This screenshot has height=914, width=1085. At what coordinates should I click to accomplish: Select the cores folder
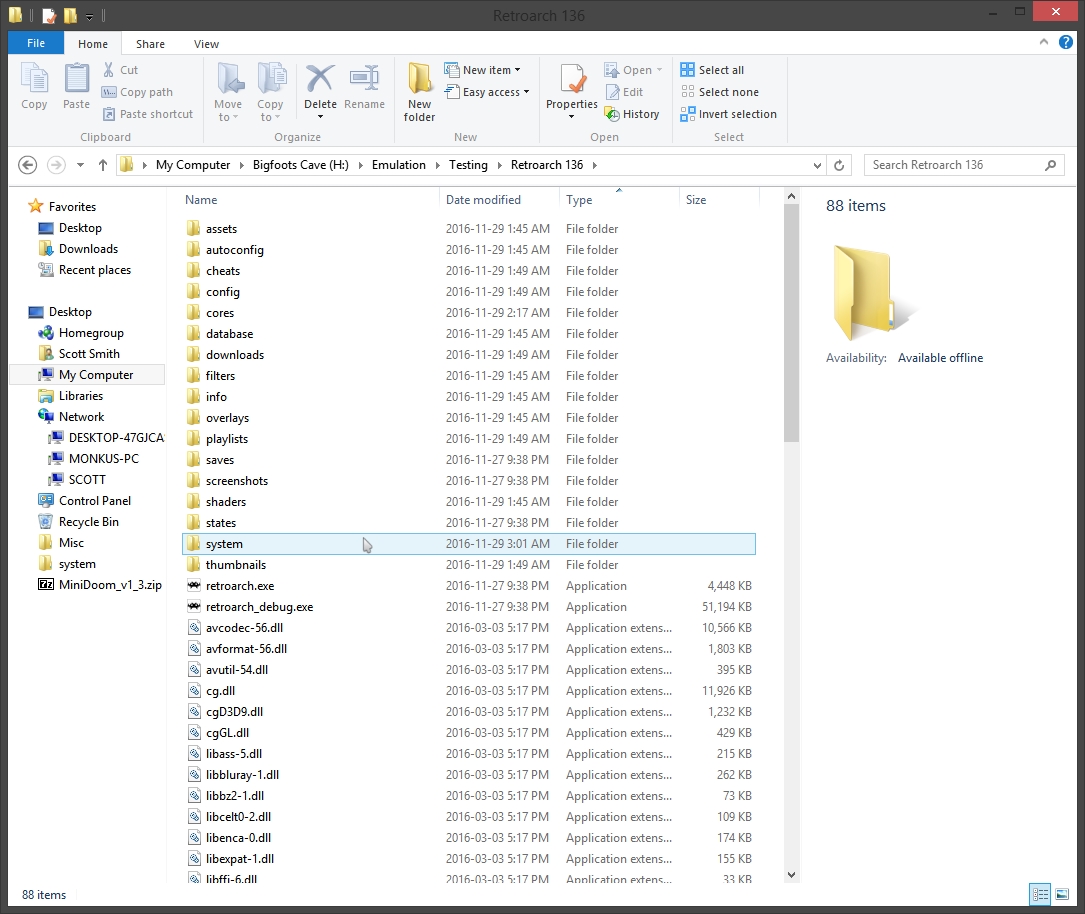[x=220, y=313]
